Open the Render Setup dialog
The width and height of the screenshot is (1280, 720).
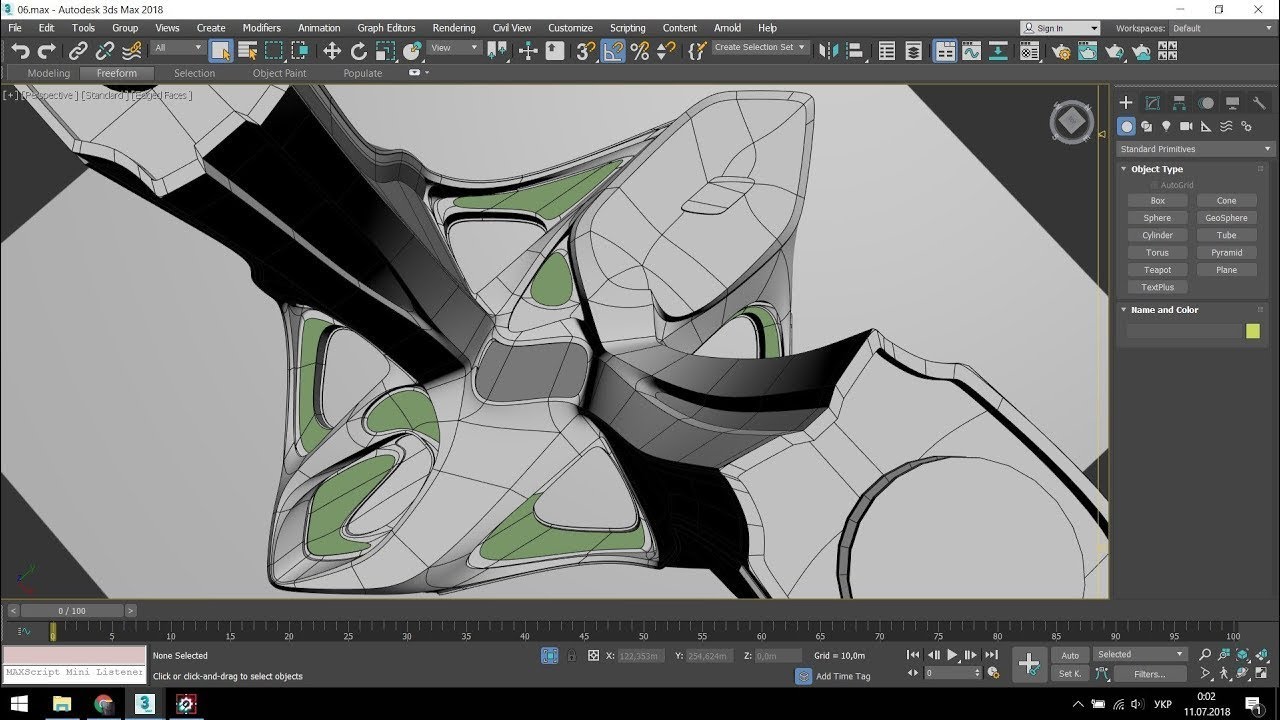[x=1061, y=51]
